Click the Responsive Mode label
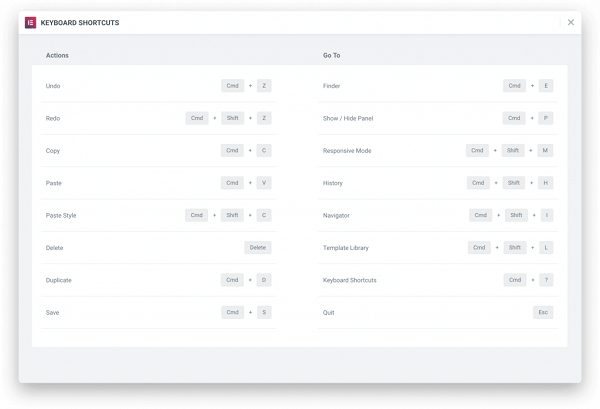 [x=347, y=151]
